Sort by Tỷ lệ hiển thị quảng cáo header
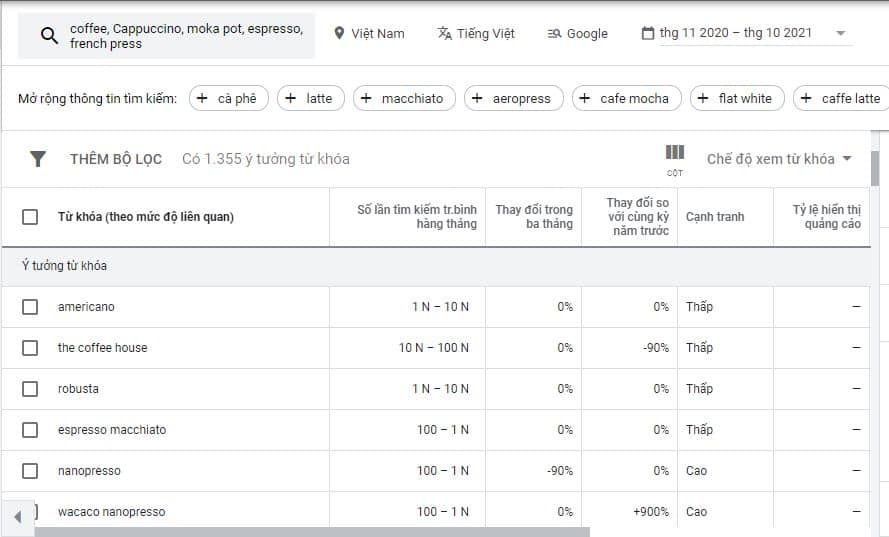The height and width of the screenshot is (537, 889). [x=827, y=217]
